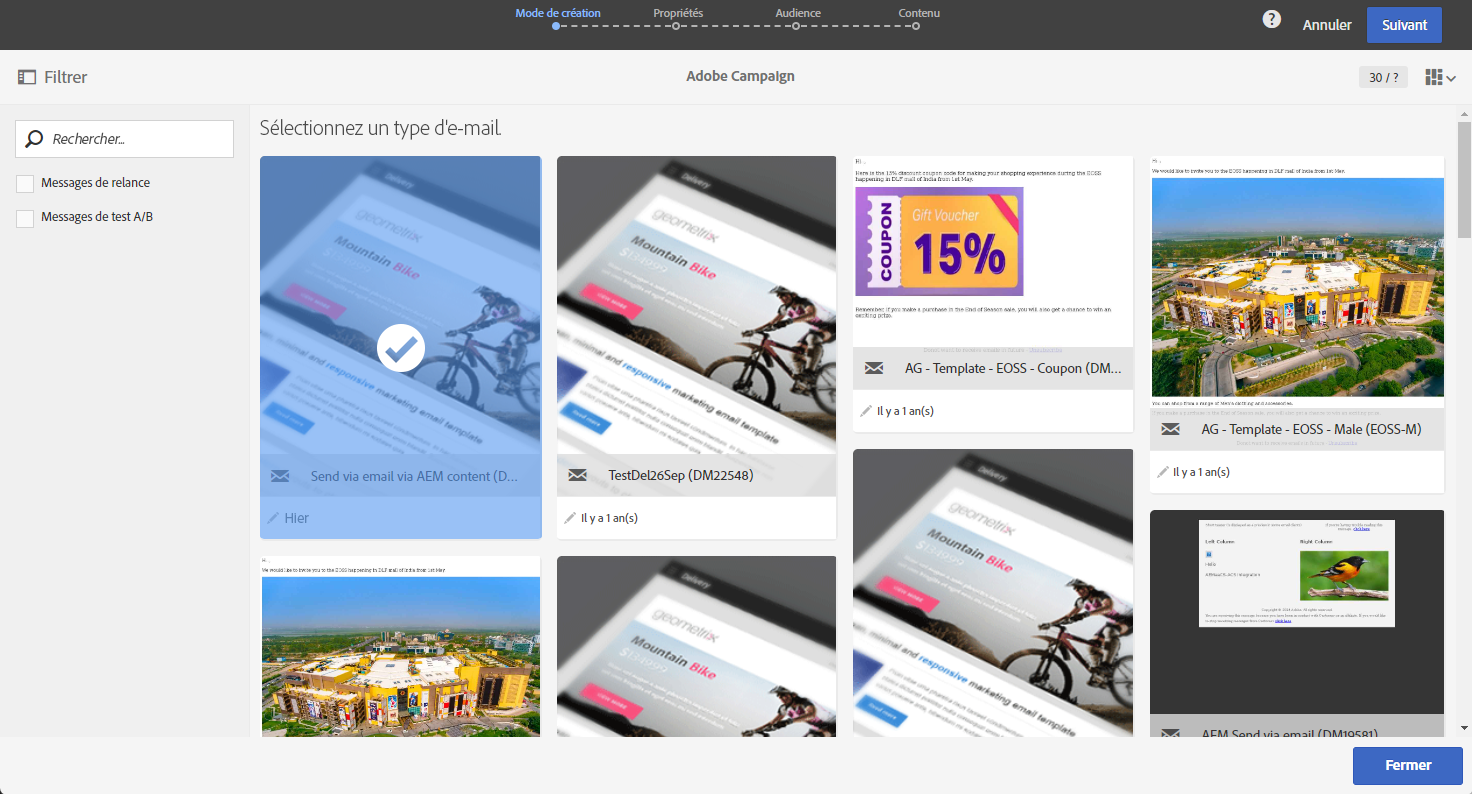1472x794 pixels.
Task: Click the Suivant button
Action: [1404, 25]
